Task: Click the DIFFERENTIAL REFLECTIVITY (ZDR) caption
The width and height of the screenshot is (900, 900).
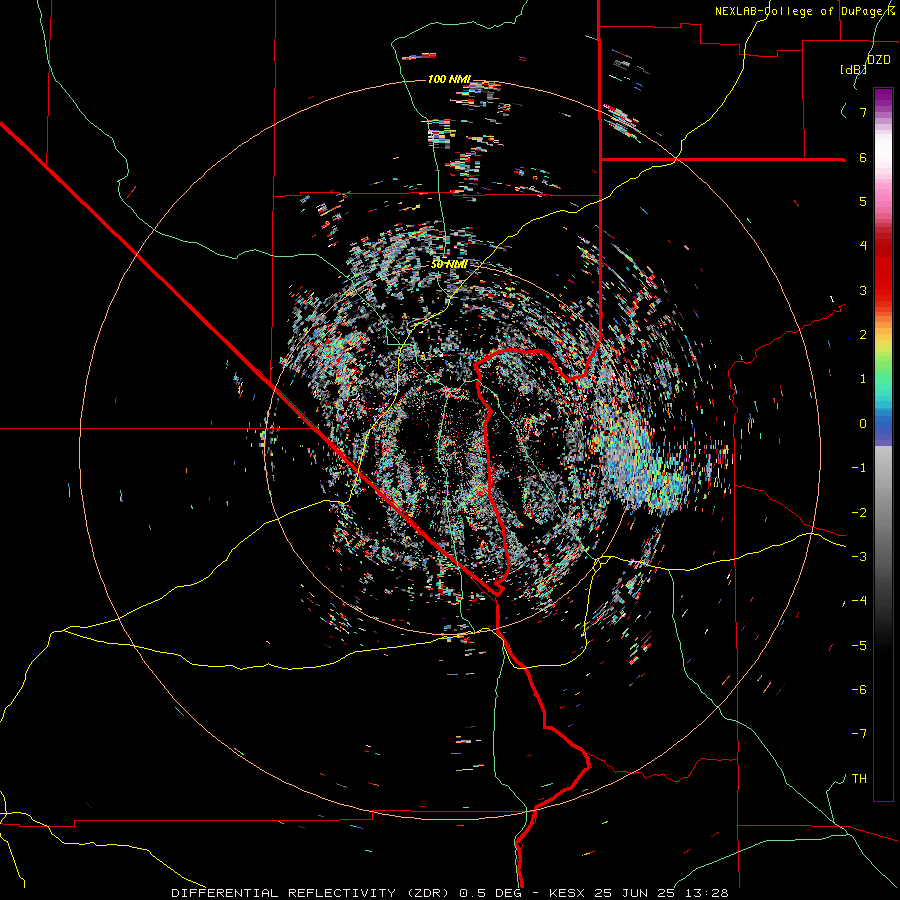Action: (312, 893)
